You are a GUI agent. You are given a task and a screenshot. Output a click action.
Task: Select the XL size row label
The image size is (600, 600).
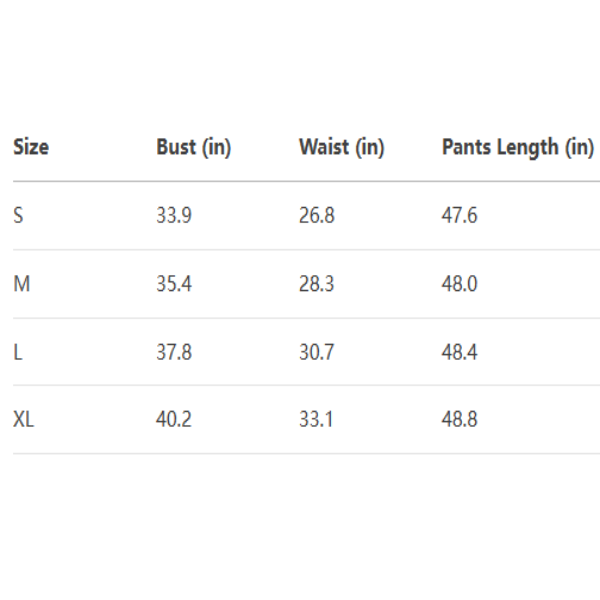[x=24, y=420]
